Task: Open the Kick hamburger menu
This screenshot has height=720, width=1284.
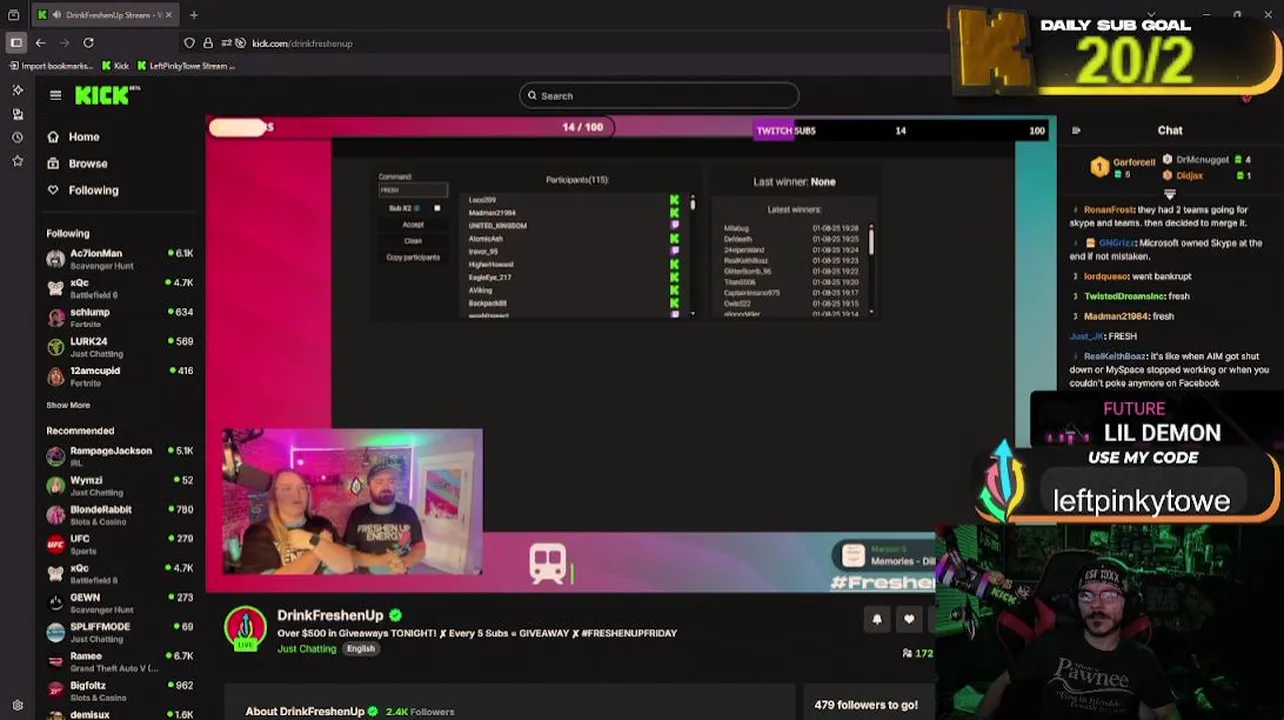Action: 55,95
